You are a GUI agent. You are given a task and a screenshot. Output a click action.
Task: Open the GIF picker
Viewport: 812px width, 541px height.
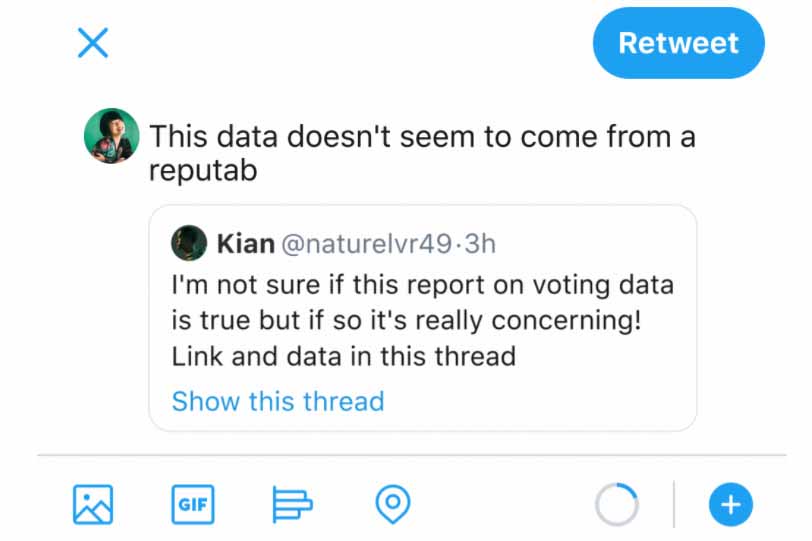point(192,504)
